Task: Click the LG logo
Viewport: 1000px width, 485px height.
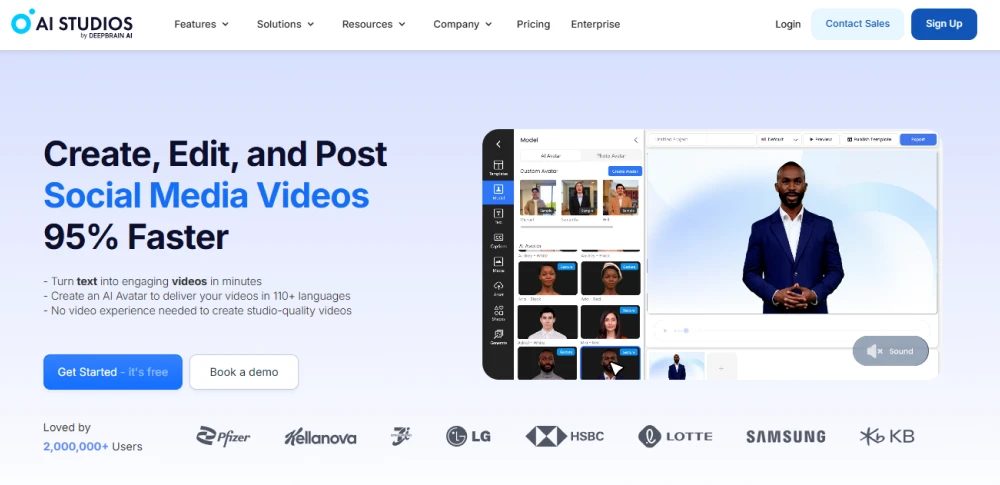Action: tap(468, 436)
